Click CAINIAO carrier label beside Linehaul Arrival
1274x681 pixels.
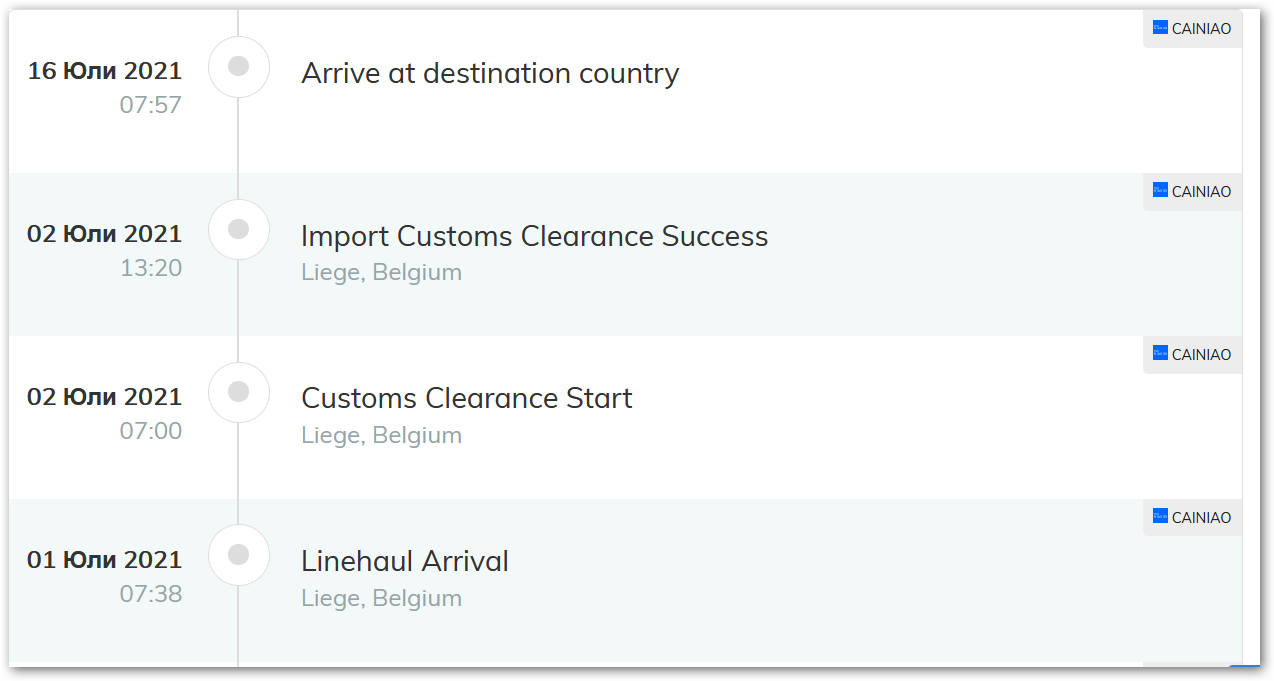click(1201, 518)
